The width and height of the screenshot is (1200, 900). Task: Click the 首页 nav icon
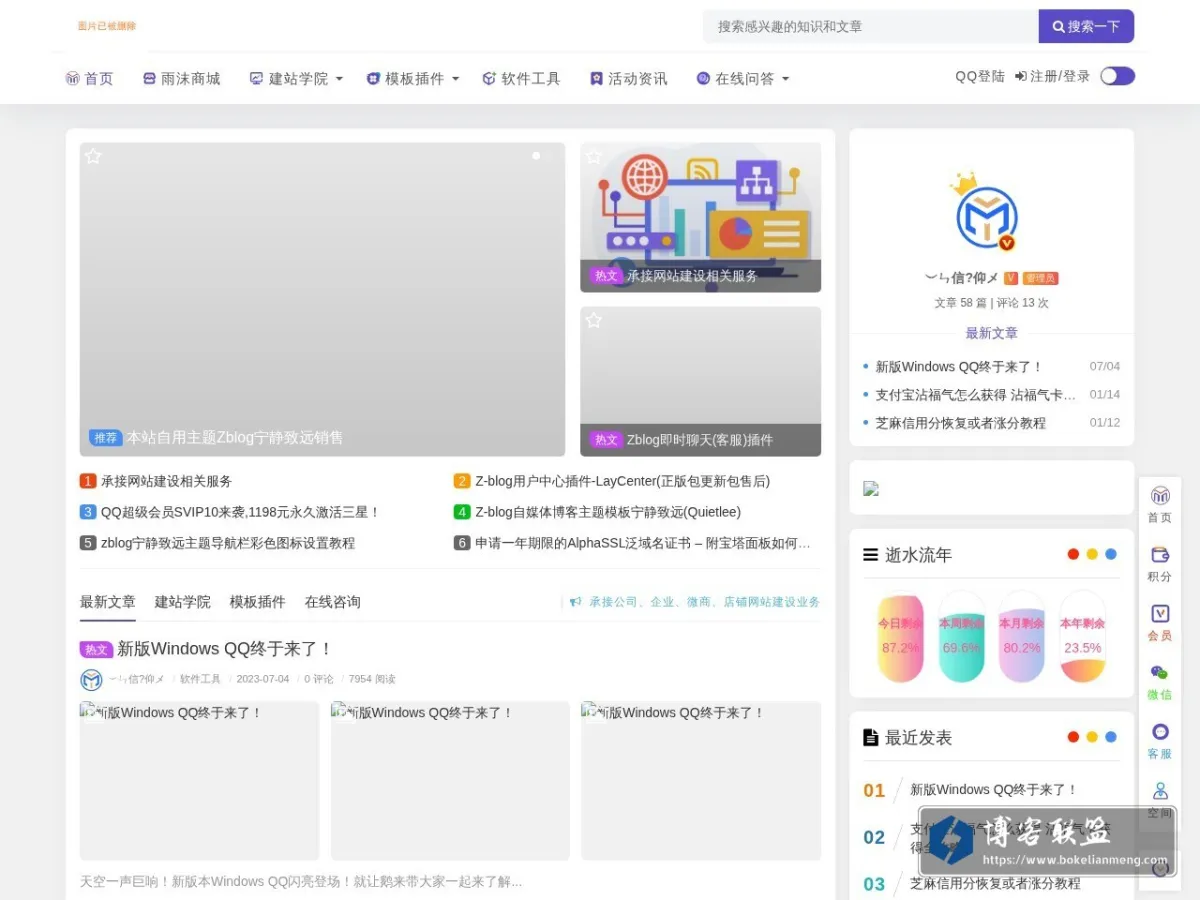pos(72,78)
